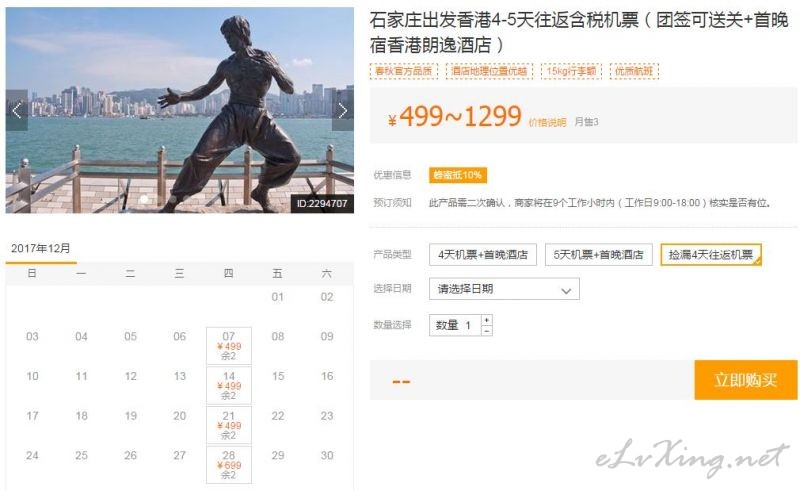The width and height of the screenshot is (800, 491).
Task: Select product type 5天机票+首晚酒店
Action: (x=598, y=255)
